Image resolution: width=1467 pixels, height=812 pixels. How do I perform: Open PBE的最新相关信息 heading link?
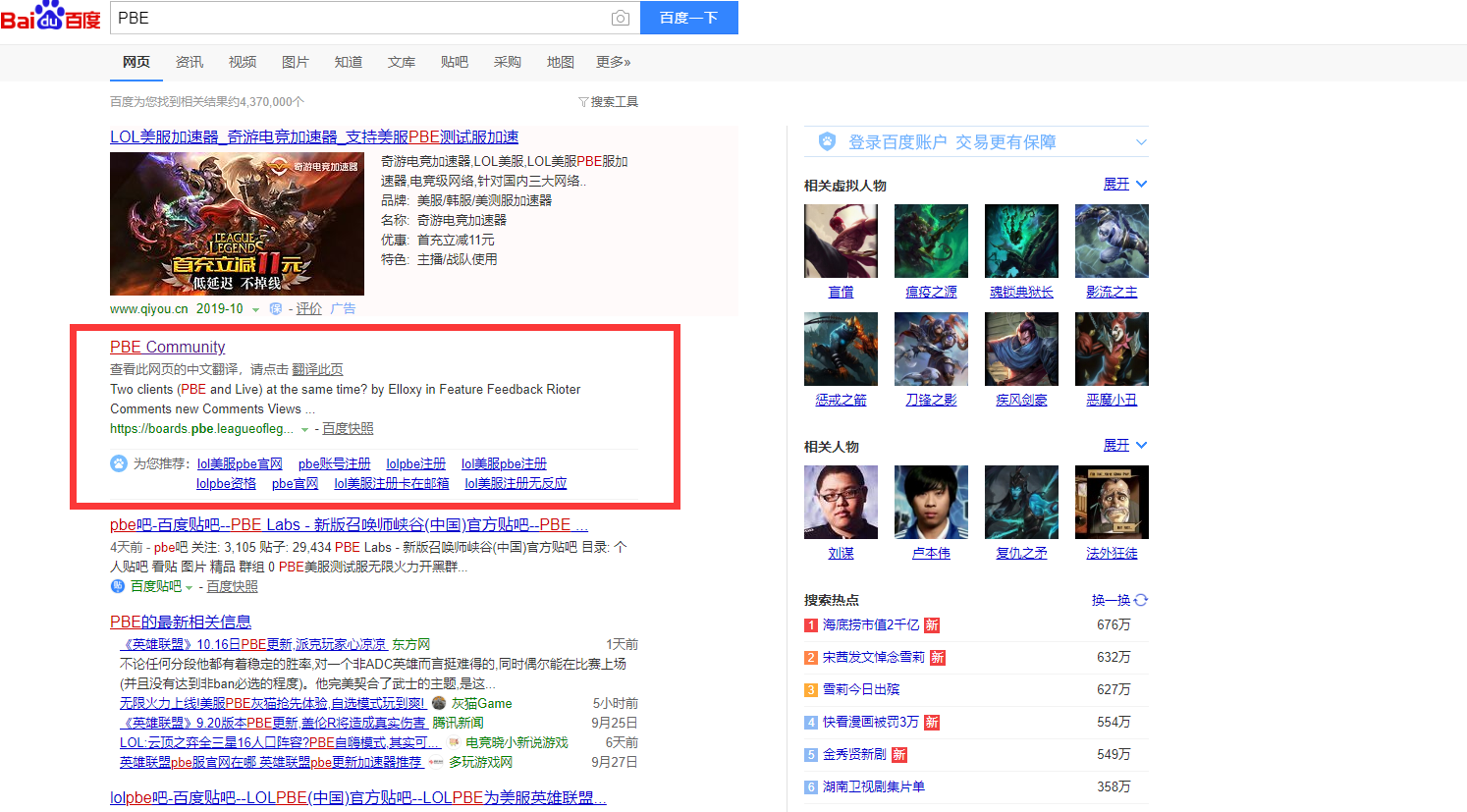(x=181, y=622)
